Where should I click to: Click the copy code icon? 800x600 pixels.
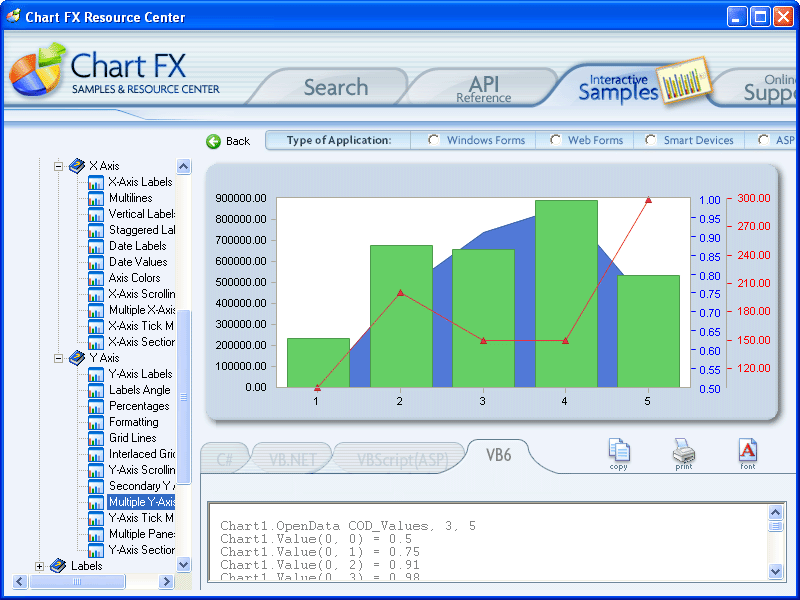621,450
